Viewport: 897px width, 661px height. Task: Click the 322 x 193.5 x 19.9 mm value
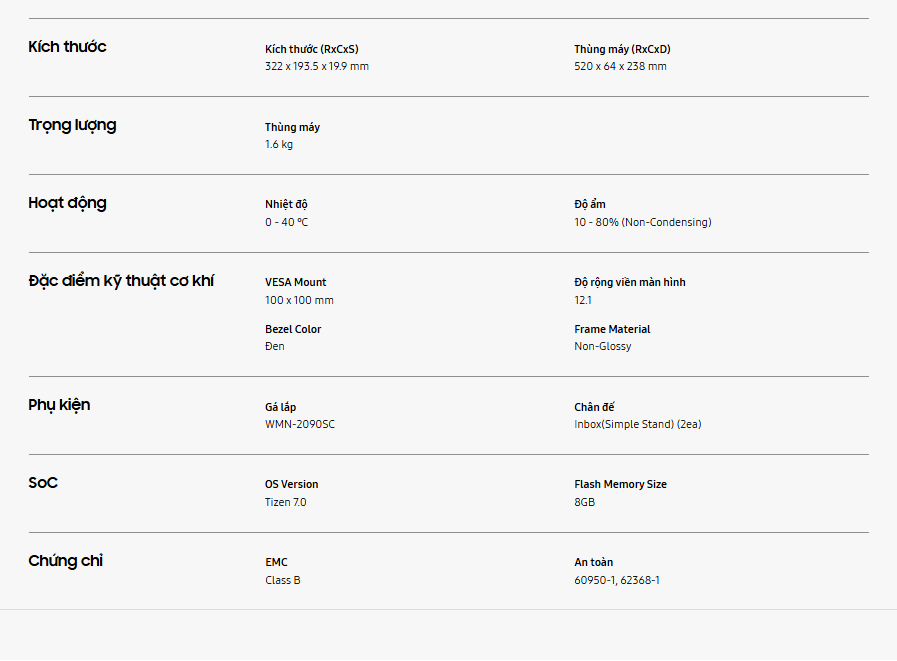point(317,66)
